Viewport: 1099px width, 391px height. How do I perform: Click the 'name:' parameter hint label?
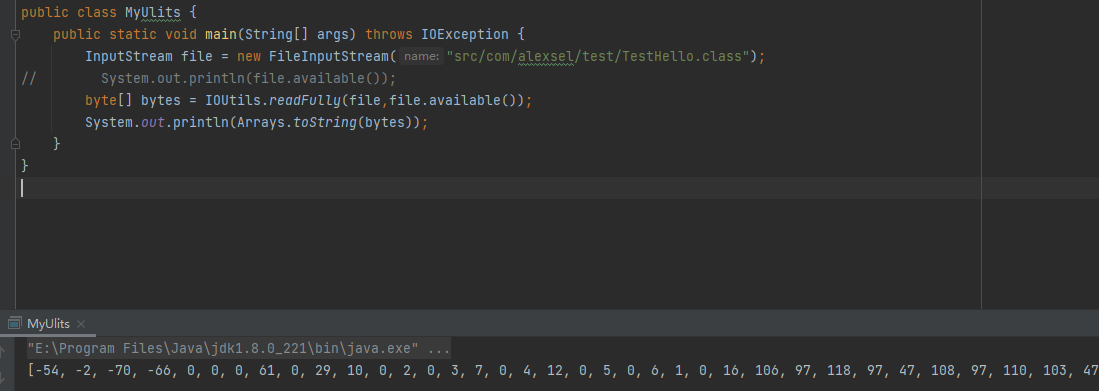pos(422,57)
